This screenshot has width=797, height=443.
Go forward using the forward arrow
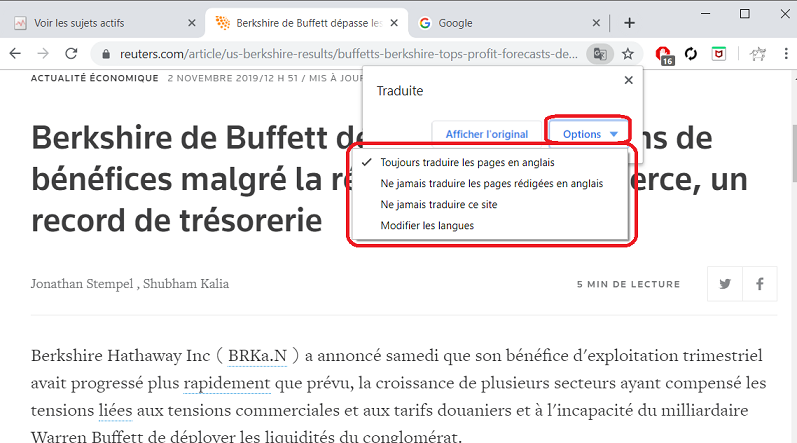point(43,53)
